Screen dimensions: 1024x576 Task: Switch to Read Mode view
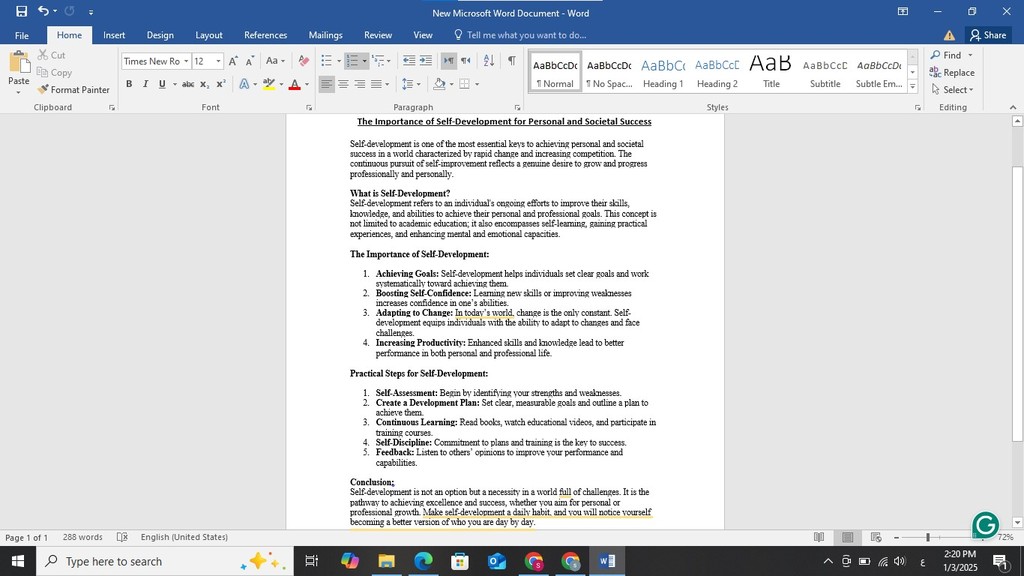[819, 537]
